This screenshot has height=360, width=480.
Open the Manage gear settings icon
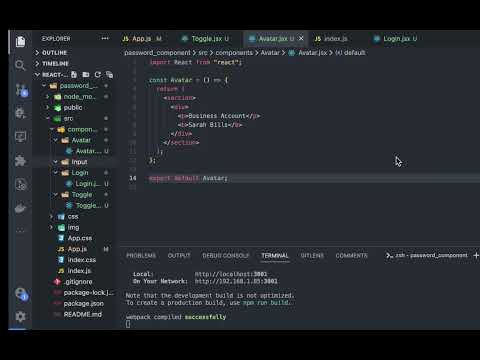(x=20, y=316)
